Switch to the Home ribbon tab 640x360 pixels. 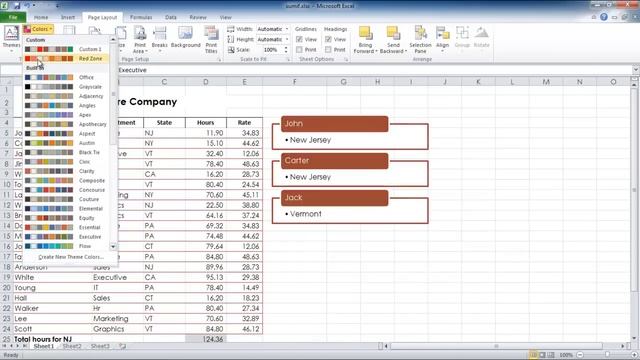[41, 18]
